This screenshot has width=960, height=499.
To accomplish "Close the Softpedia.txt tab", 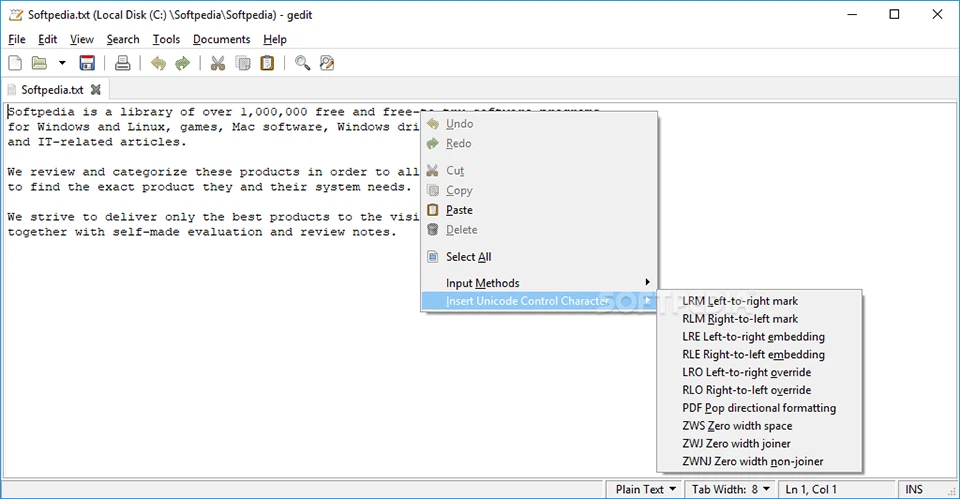I will [96, 90].
